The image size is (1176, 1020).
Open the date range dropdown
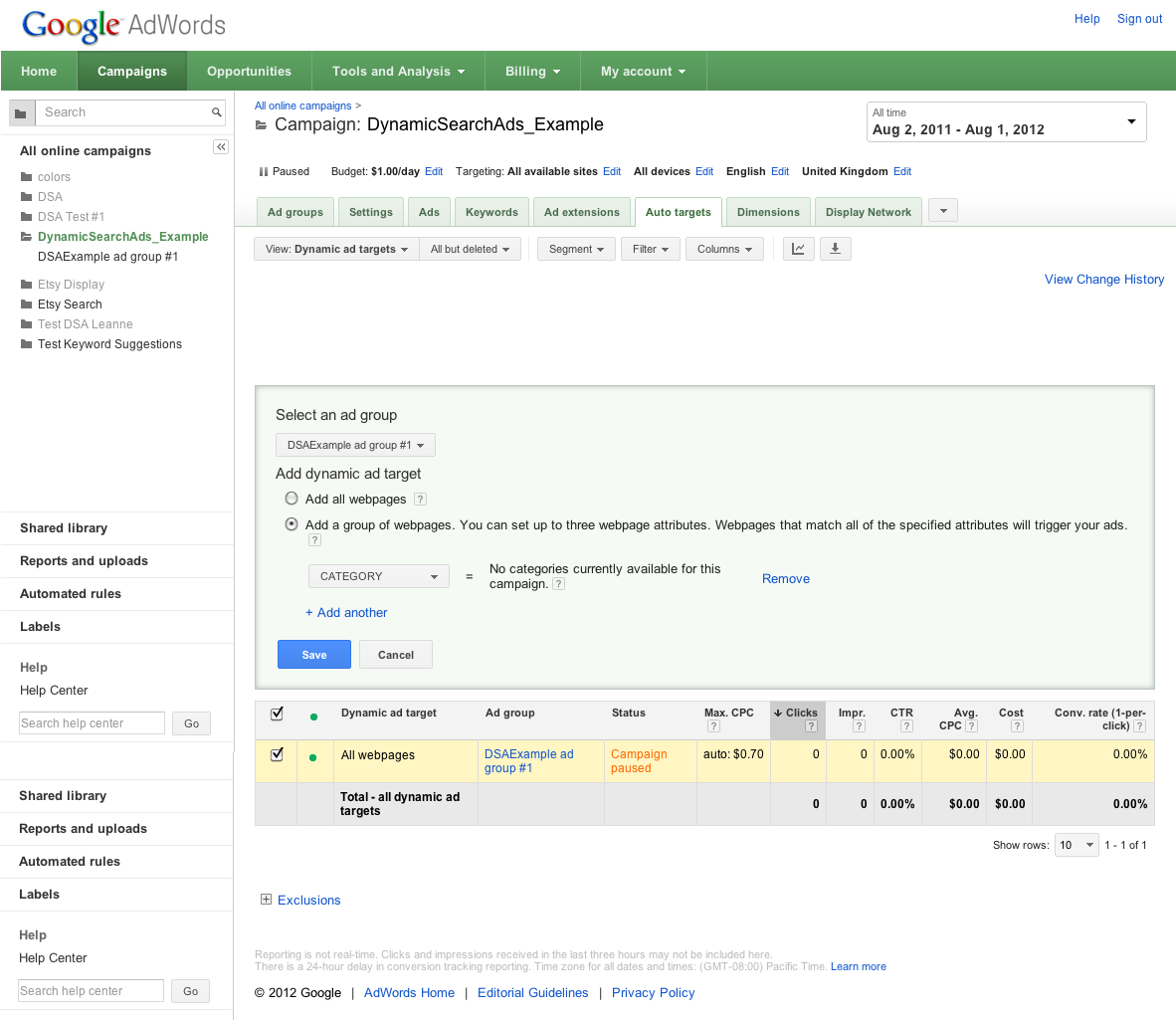point(1006,122)
